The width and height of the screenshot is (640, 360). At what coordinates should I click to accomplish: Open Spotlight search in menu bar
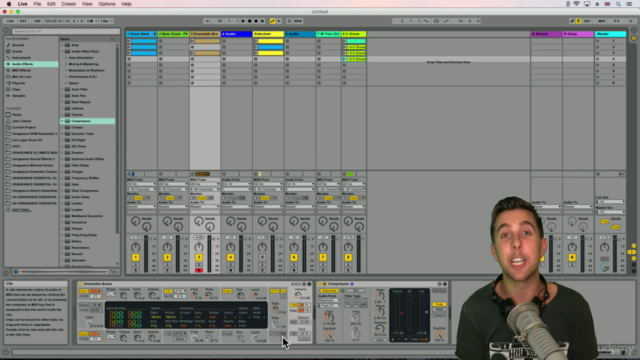pos(618,4)
